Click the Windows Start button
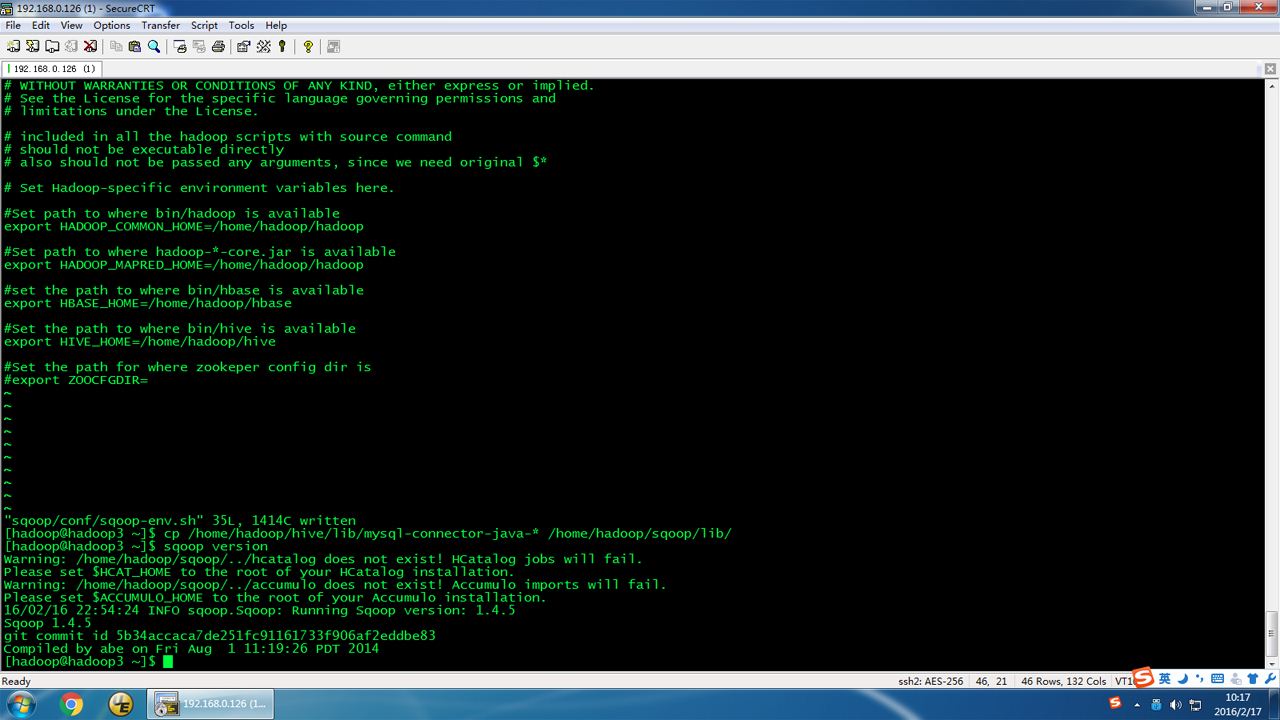This screenshot has width=1280, height=720. [20, 704]
